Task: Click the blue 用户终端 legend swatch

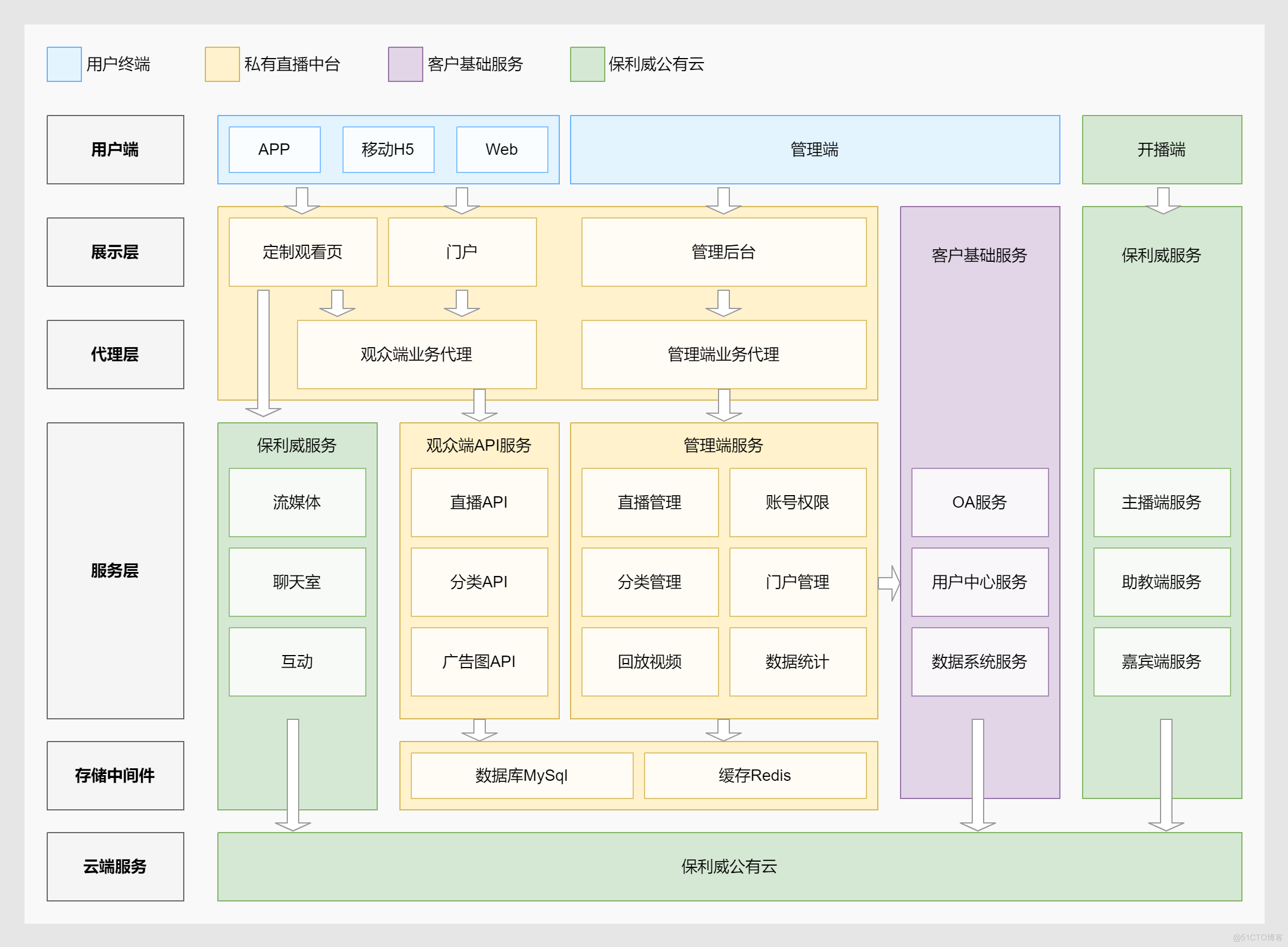Action: coord(64,64)
